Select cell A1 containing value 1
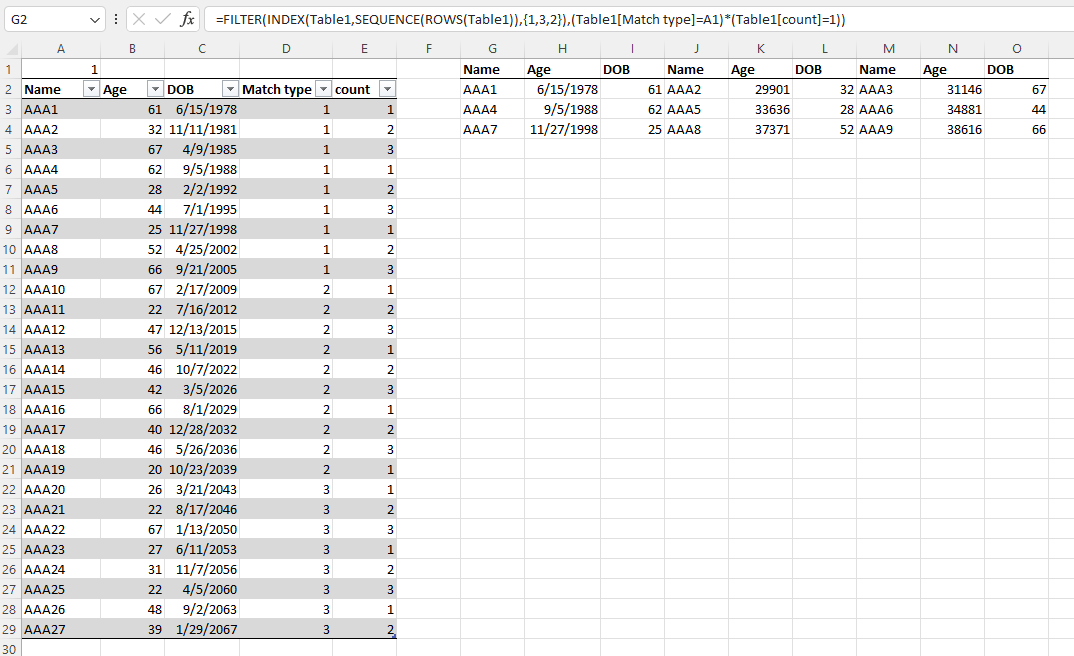The image size is (1074, 656). 61,69
